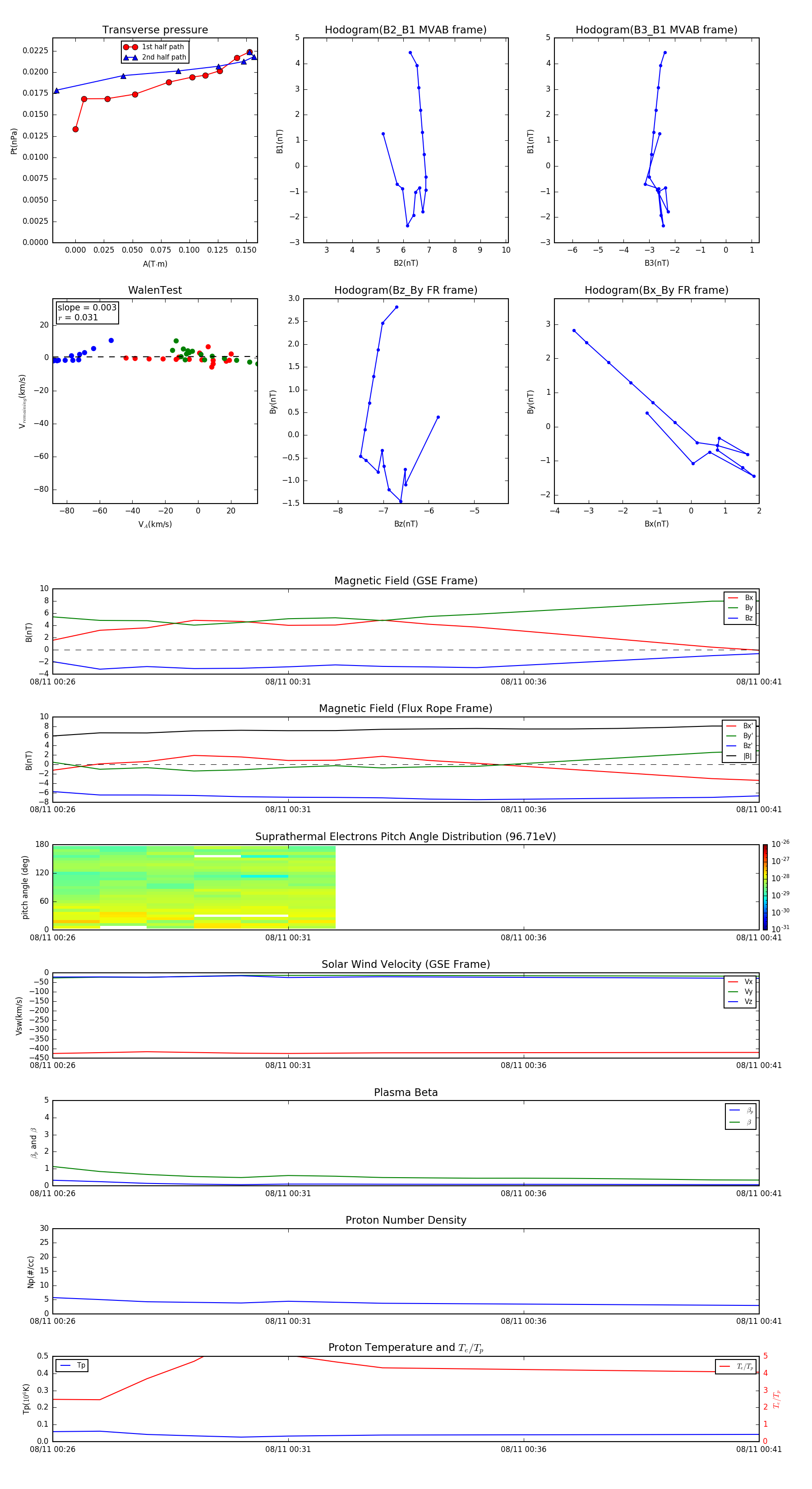Click the pitch angle colorbar
Viewport: 812px width, 1489px height.
[765, 887]
